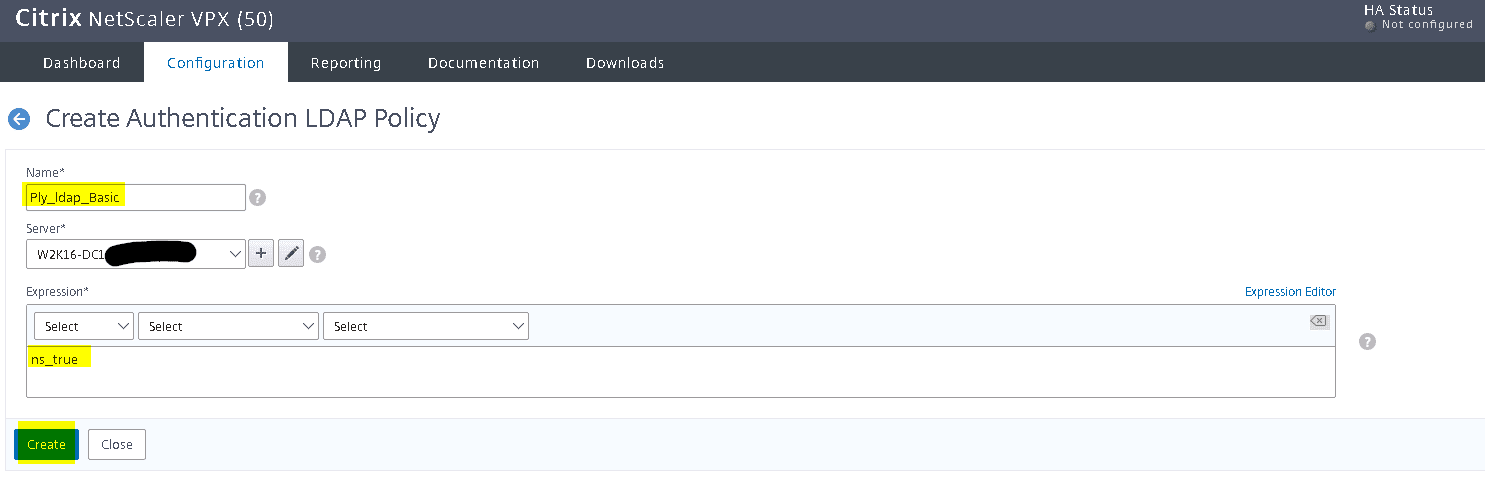Open the Server dropdown W2K16-DC1
The image size is (1485, 493).
[135, 254]
